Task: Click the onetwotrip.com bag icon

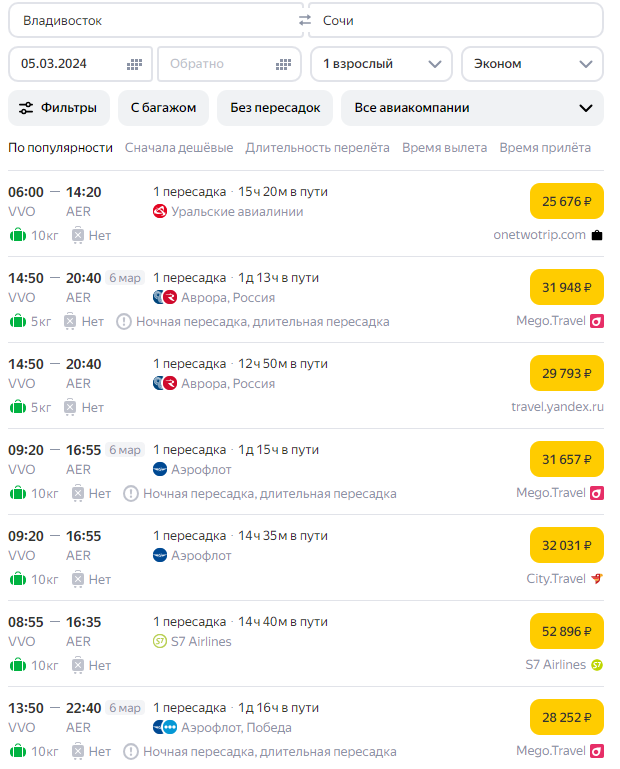Action: click(x=597, y=235)
